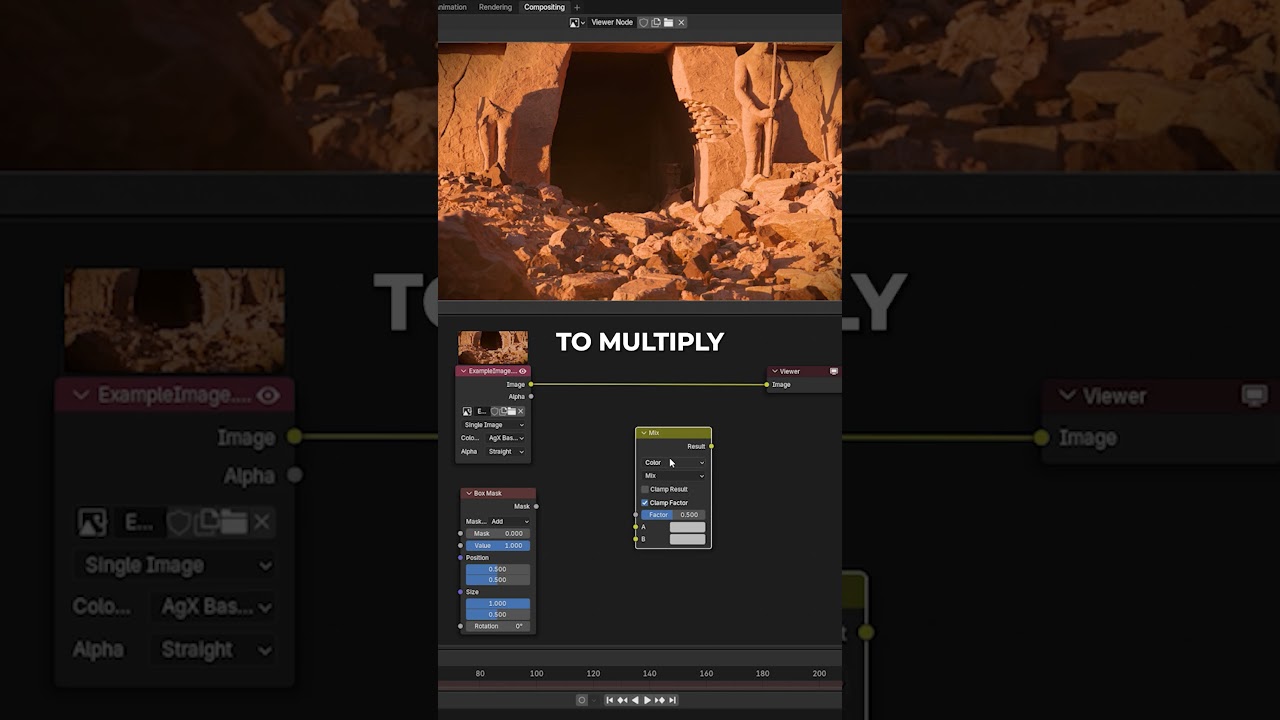
Task: Click the A input socket on Mix node
Action: point(636,527)
